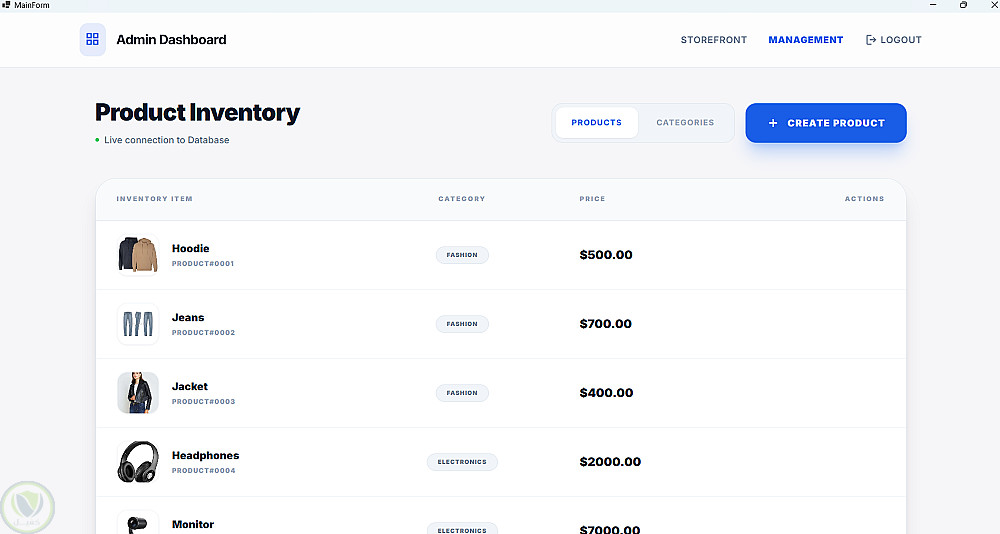1000x534 pixels.
Task: Click the PRODUCT#0003 identifier
Action: (x=203, y=401)
